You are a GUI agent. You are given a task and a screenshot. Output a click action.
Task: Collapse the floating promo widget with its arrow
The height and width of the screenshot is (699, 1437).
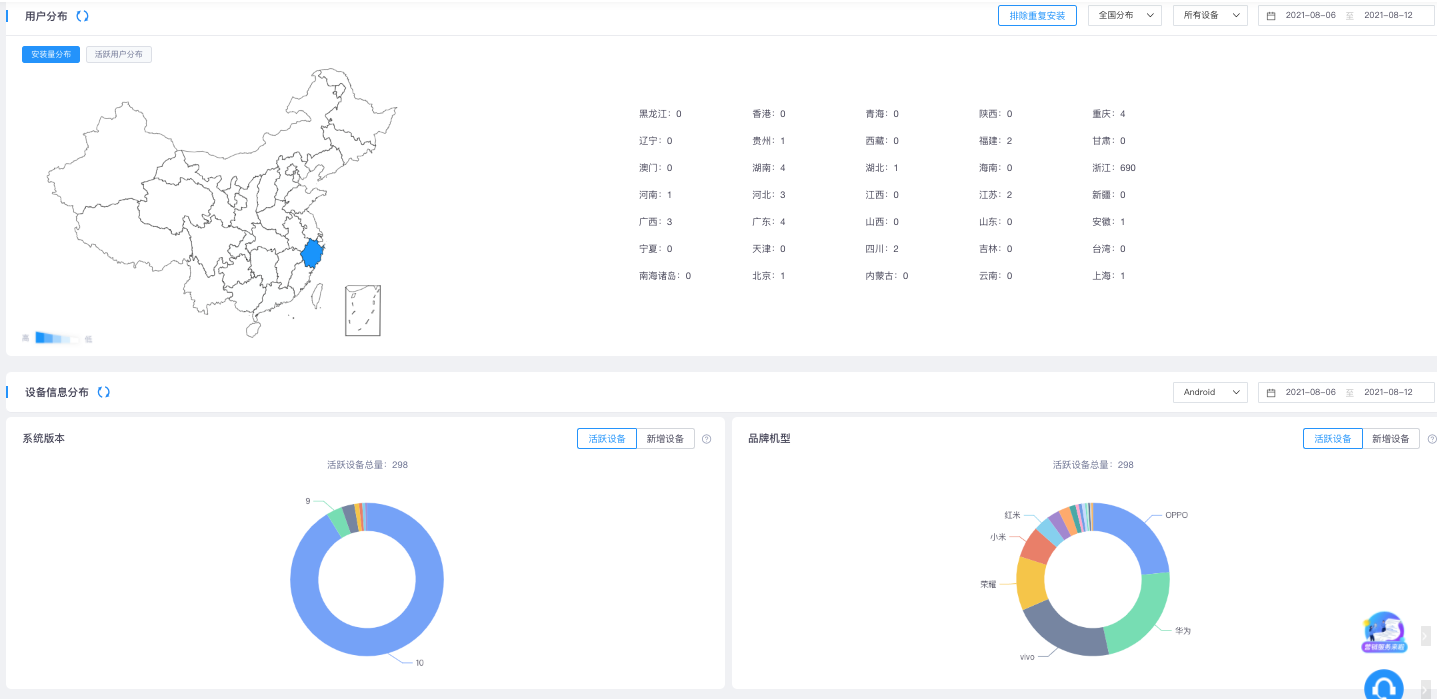coord(1425,636)
